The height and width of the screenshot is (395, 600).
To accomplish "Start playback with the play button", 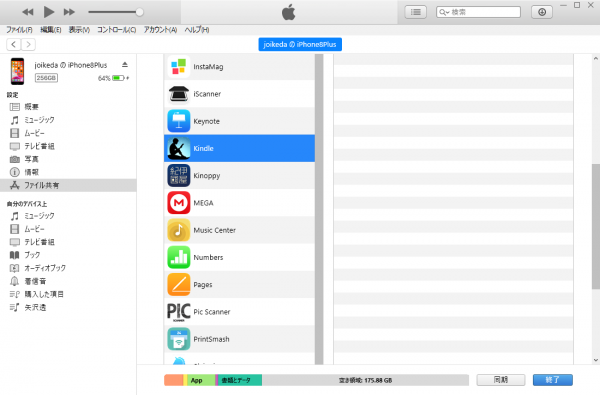I will tap(49, 12).
